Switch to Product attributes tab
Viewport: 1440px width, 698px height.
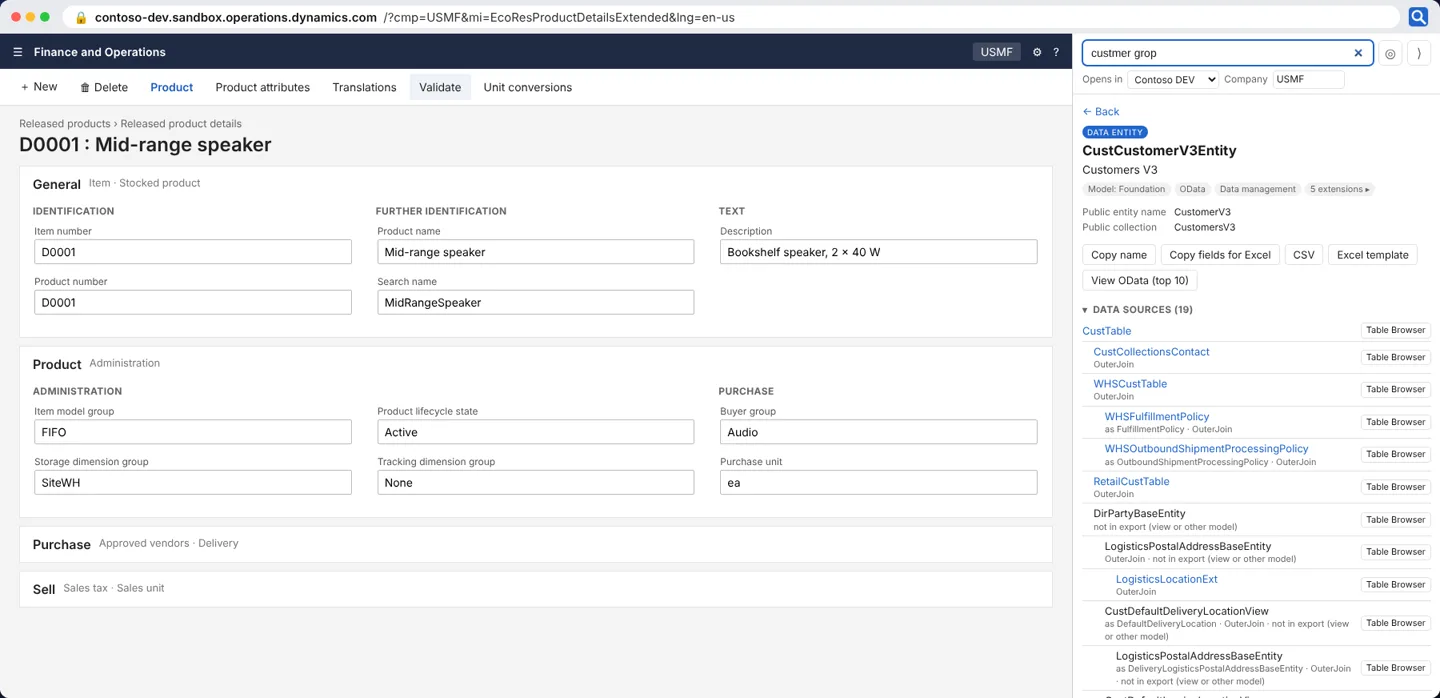[263, 87]
